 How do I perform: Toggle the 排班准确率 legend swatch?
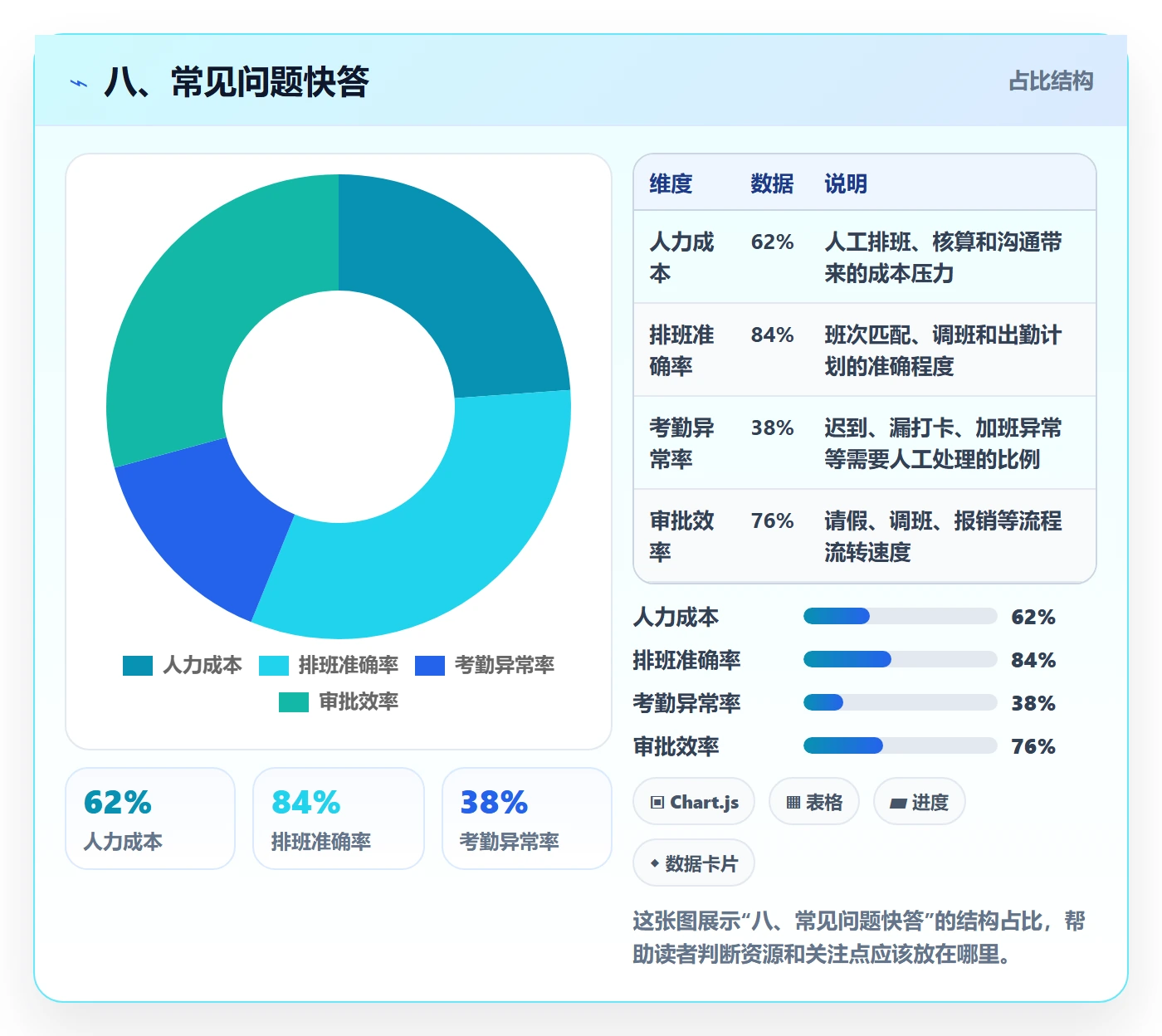click(274, 666)
